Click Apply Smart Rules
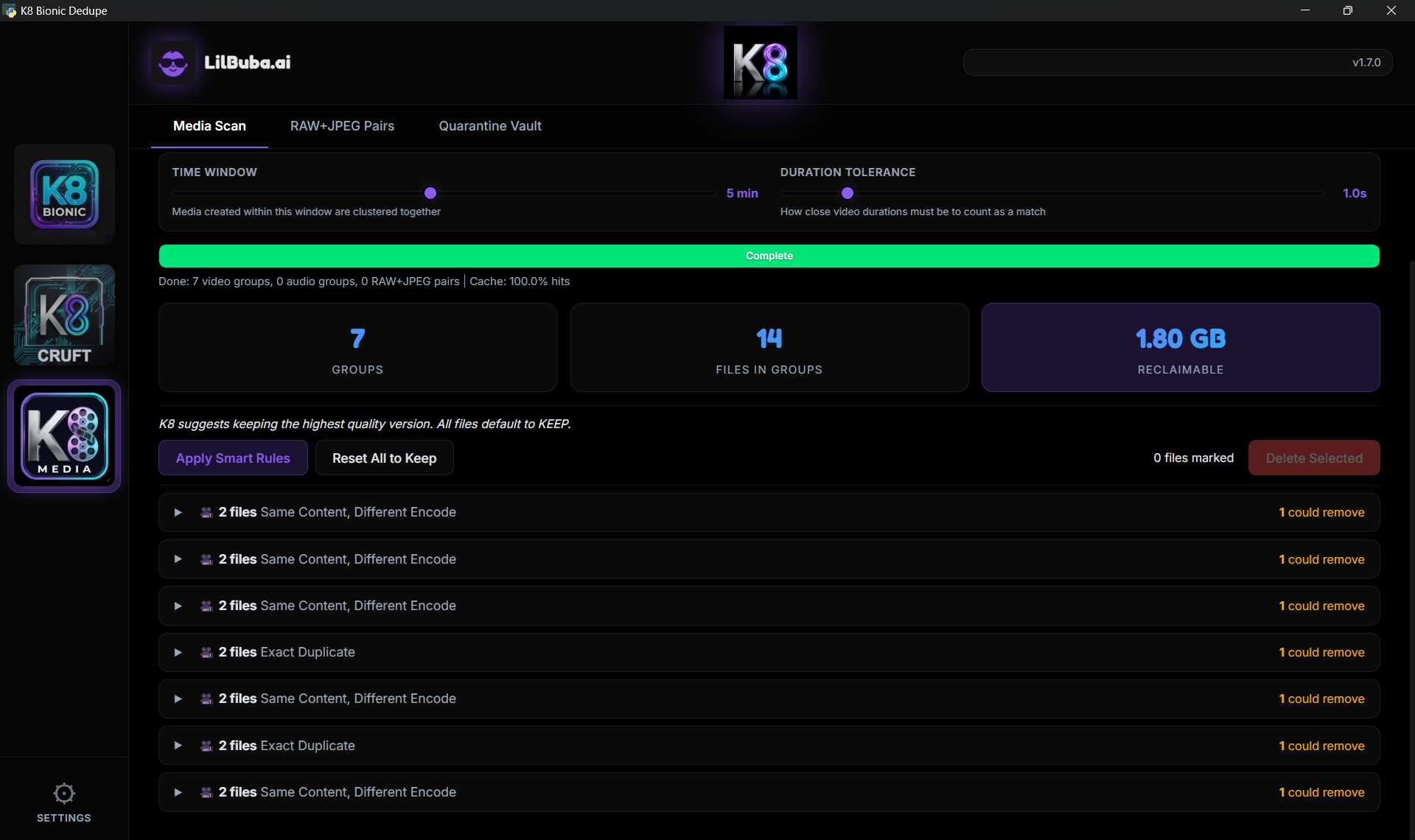Screen dimensions: 1415x840 (232, 458)
